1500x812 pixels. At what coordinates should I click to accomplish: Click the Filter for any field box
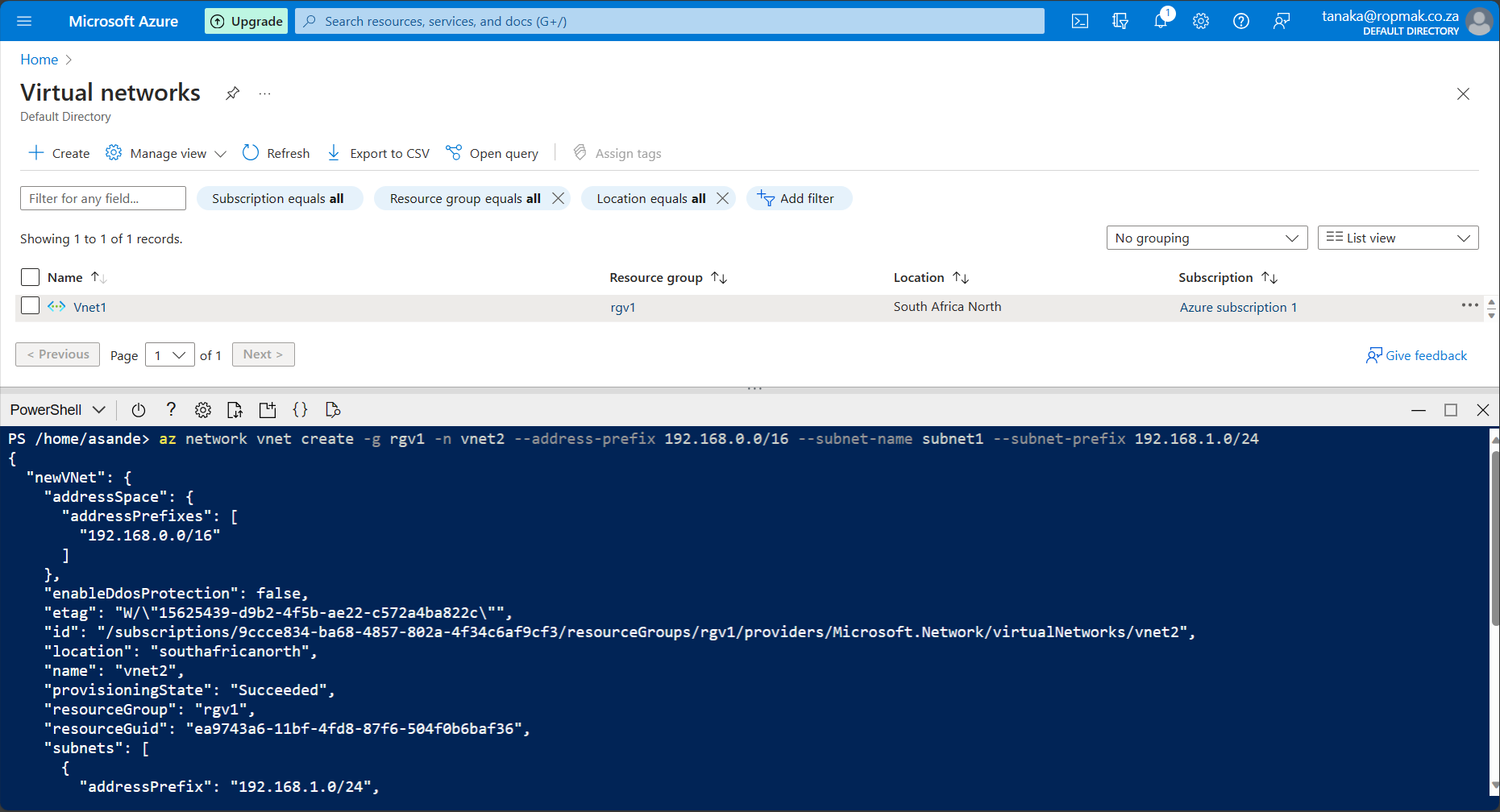[103, 198]
